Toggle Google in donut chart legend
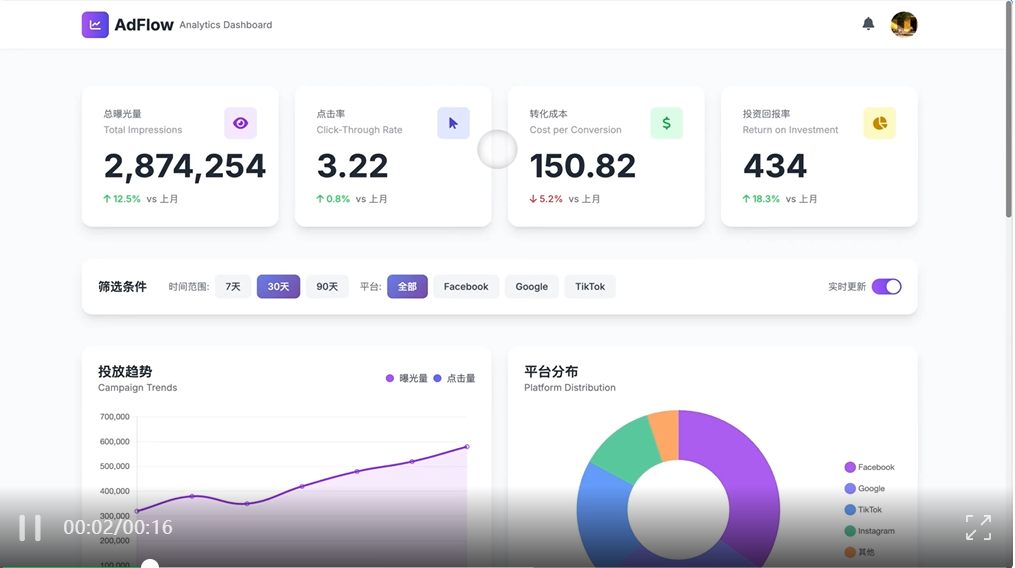Viewport: 1015px width, 568px height. point(864,488)
